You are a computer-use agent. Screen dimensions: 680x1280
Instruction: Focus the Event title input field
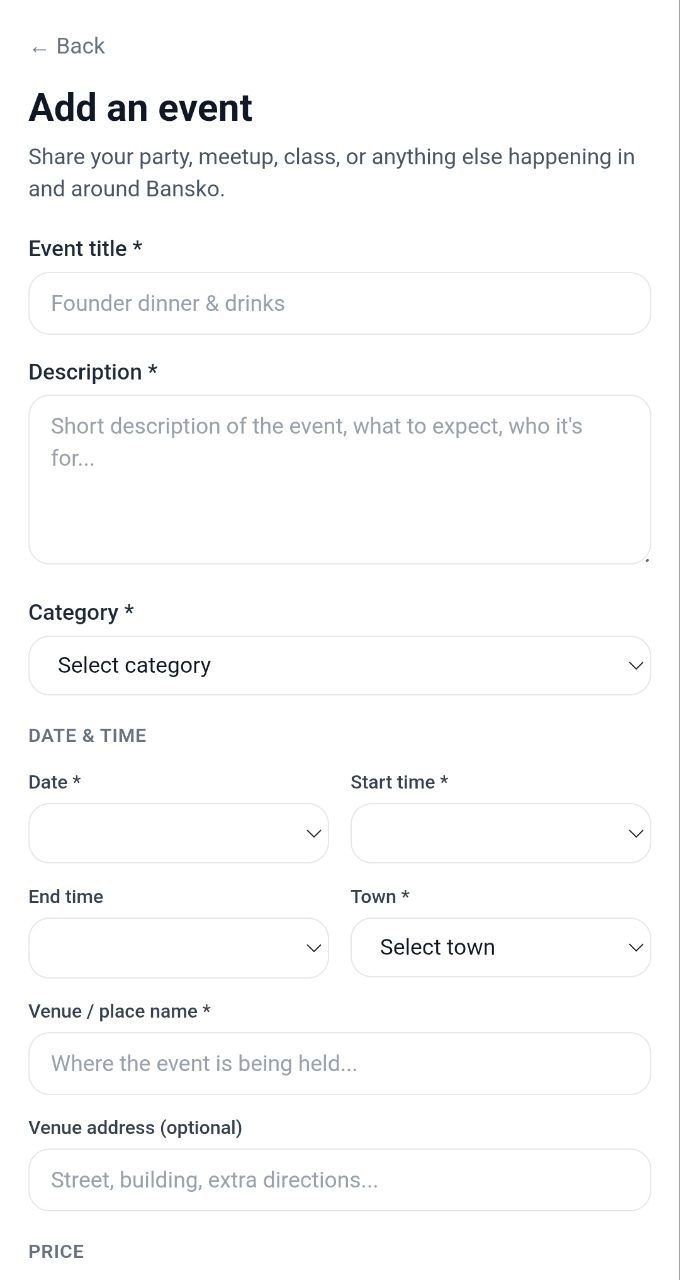(340, 303)
